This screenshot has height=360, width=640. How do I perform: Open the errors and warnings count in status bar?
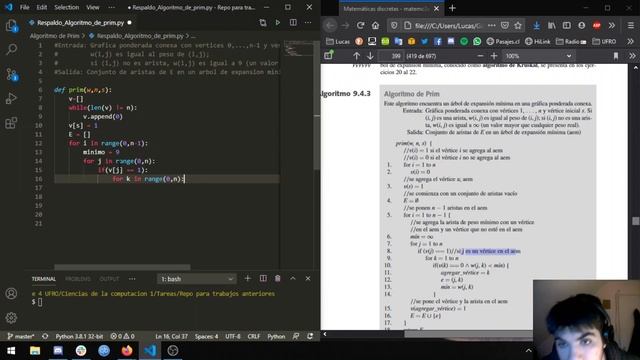tap(122, 336)
